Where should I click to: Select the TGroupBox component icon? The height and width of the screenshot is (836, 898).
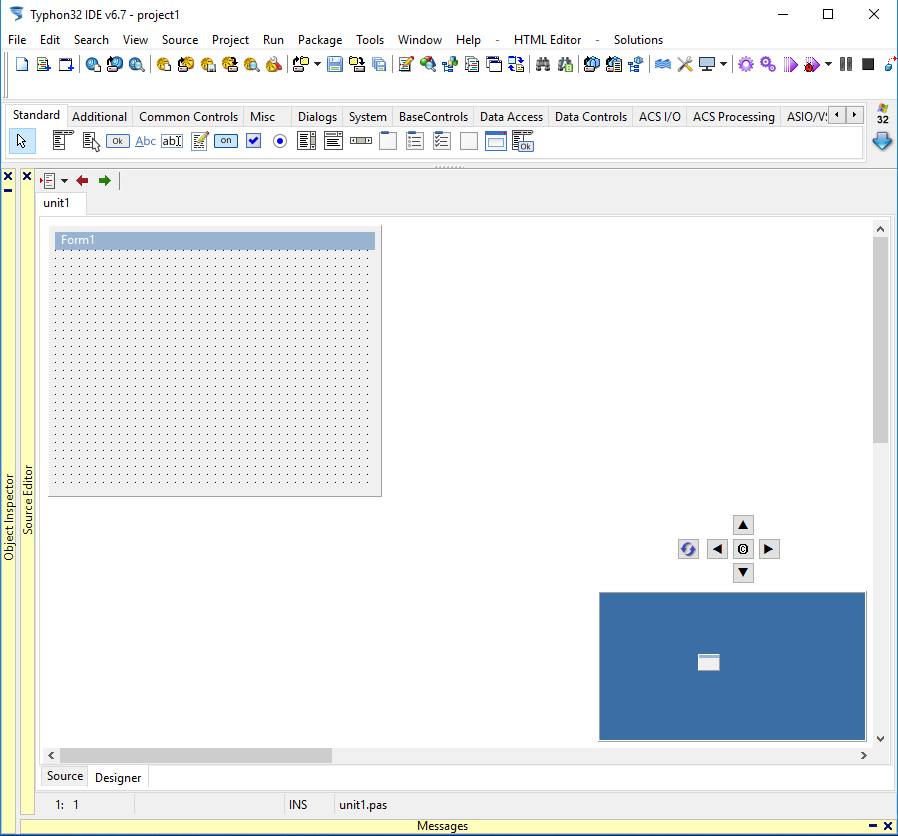tap(388, 141)
